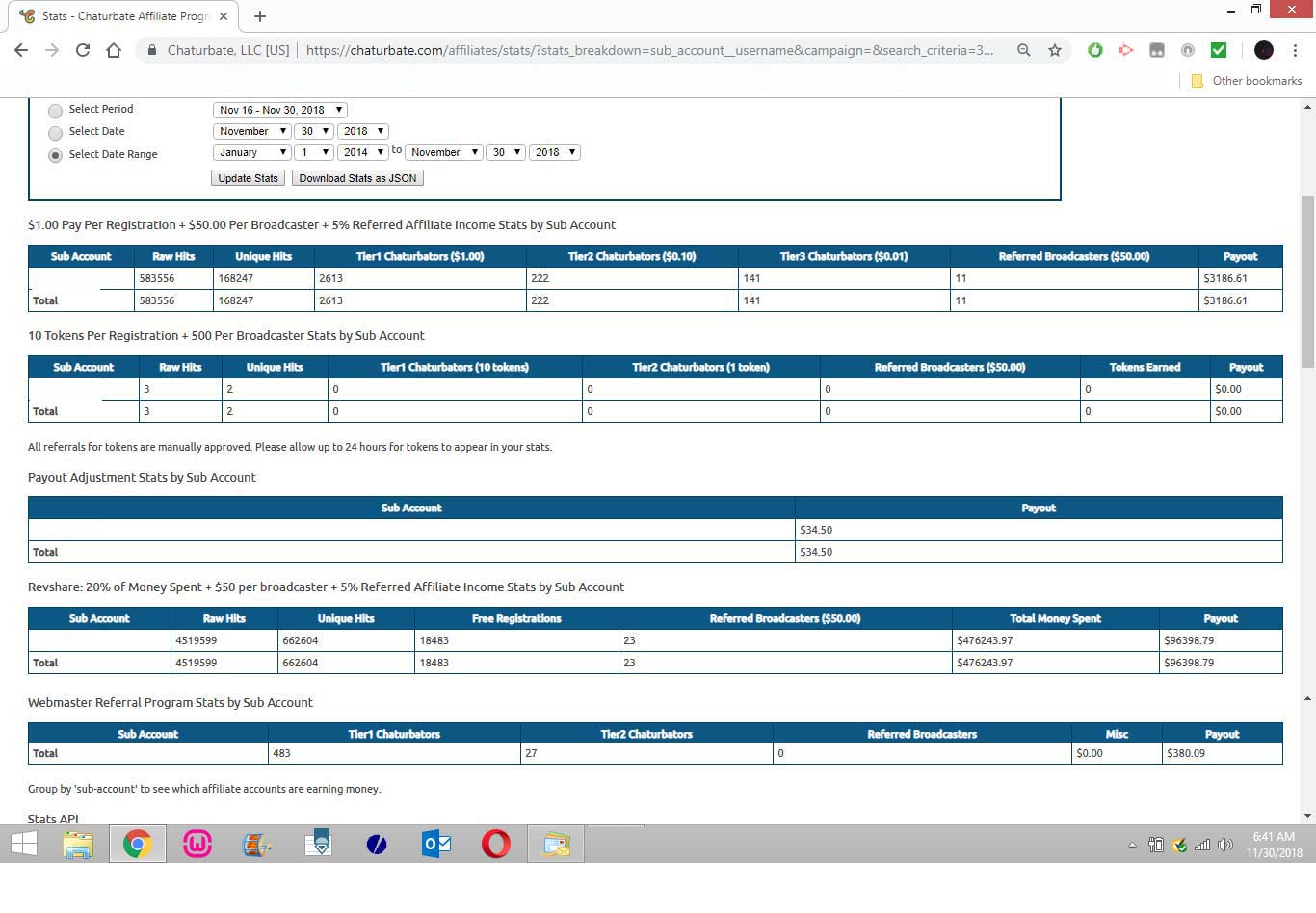The width and height of the screenshot is (1316, 913).
Task: Open the Other bookmarks folder
Action: pyautogui.click(x=1247, y=81)
